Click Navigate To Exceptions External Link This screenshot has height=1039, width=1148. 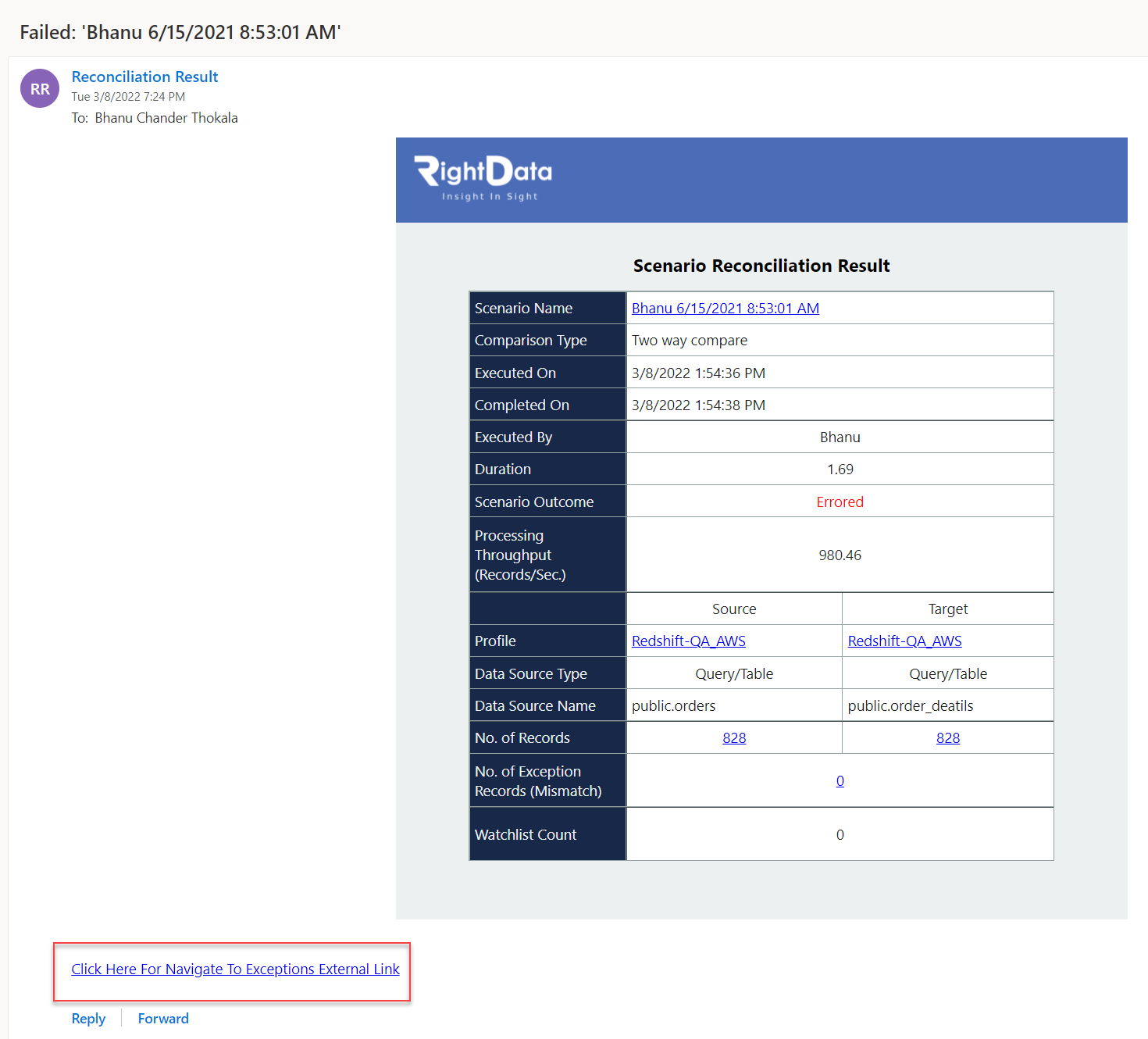(235, 969)
